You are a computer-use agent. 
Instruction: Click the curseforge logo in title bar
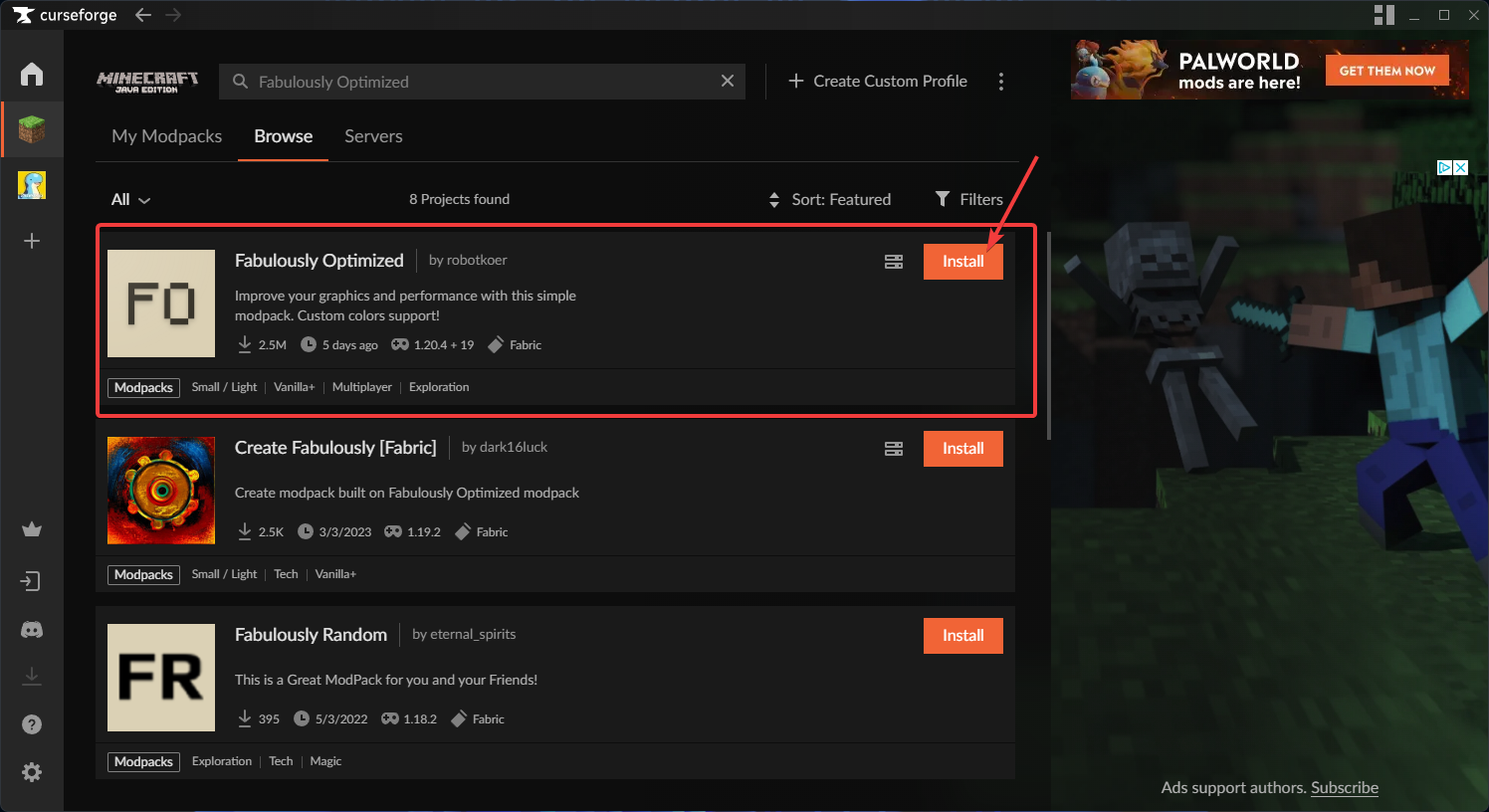click(65, 15)
